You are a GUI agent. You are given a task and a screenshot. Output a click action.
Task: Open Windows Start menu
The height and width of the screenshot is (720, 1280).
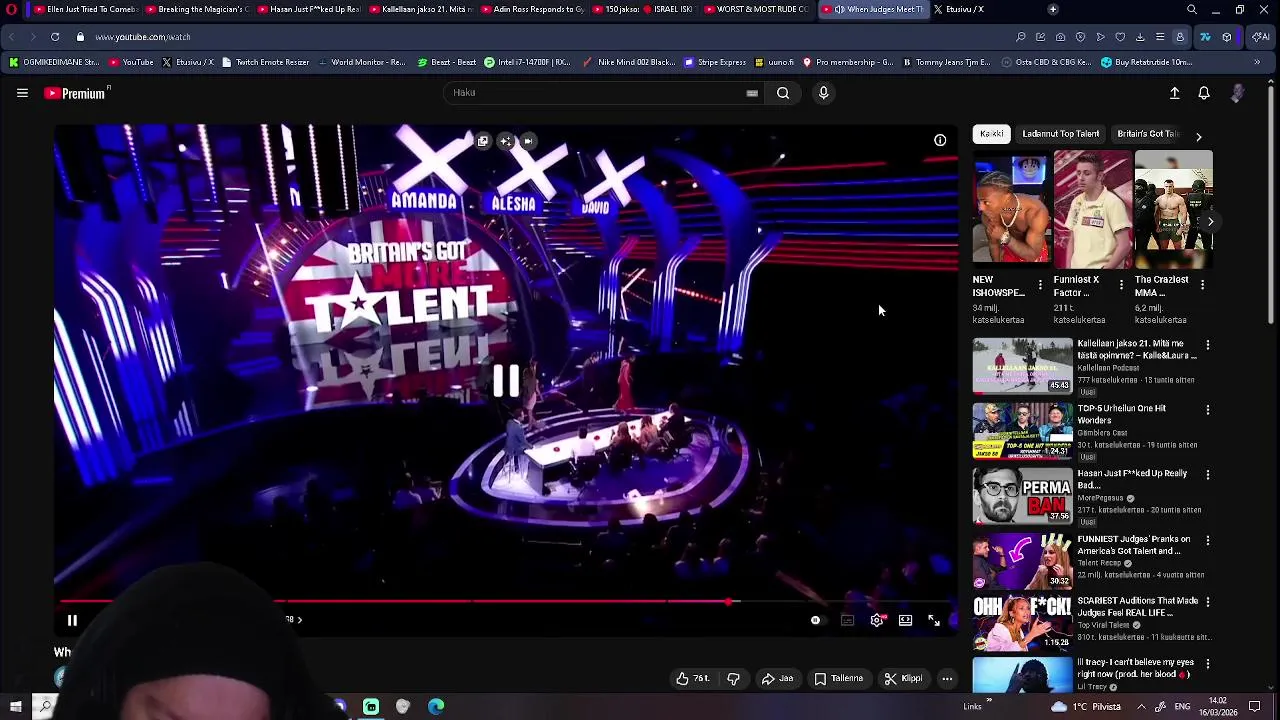15,707
